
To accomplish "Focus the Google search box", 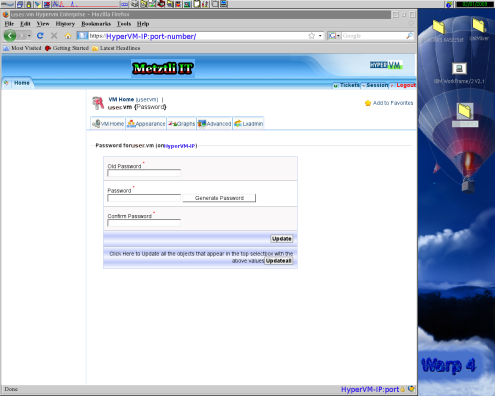I will point(373,36).
